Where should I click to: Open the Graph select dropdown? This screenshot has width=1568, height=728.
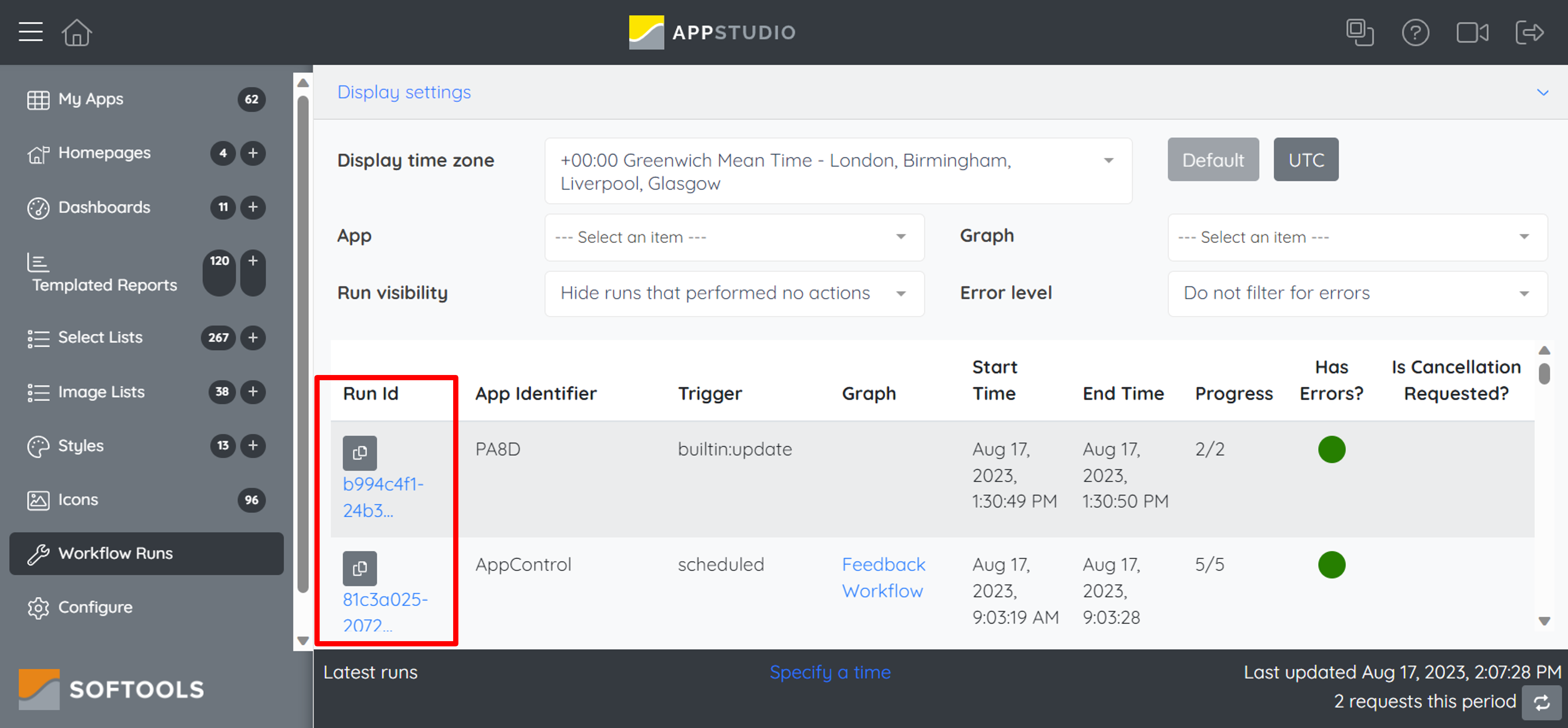tap(1357, 237)
